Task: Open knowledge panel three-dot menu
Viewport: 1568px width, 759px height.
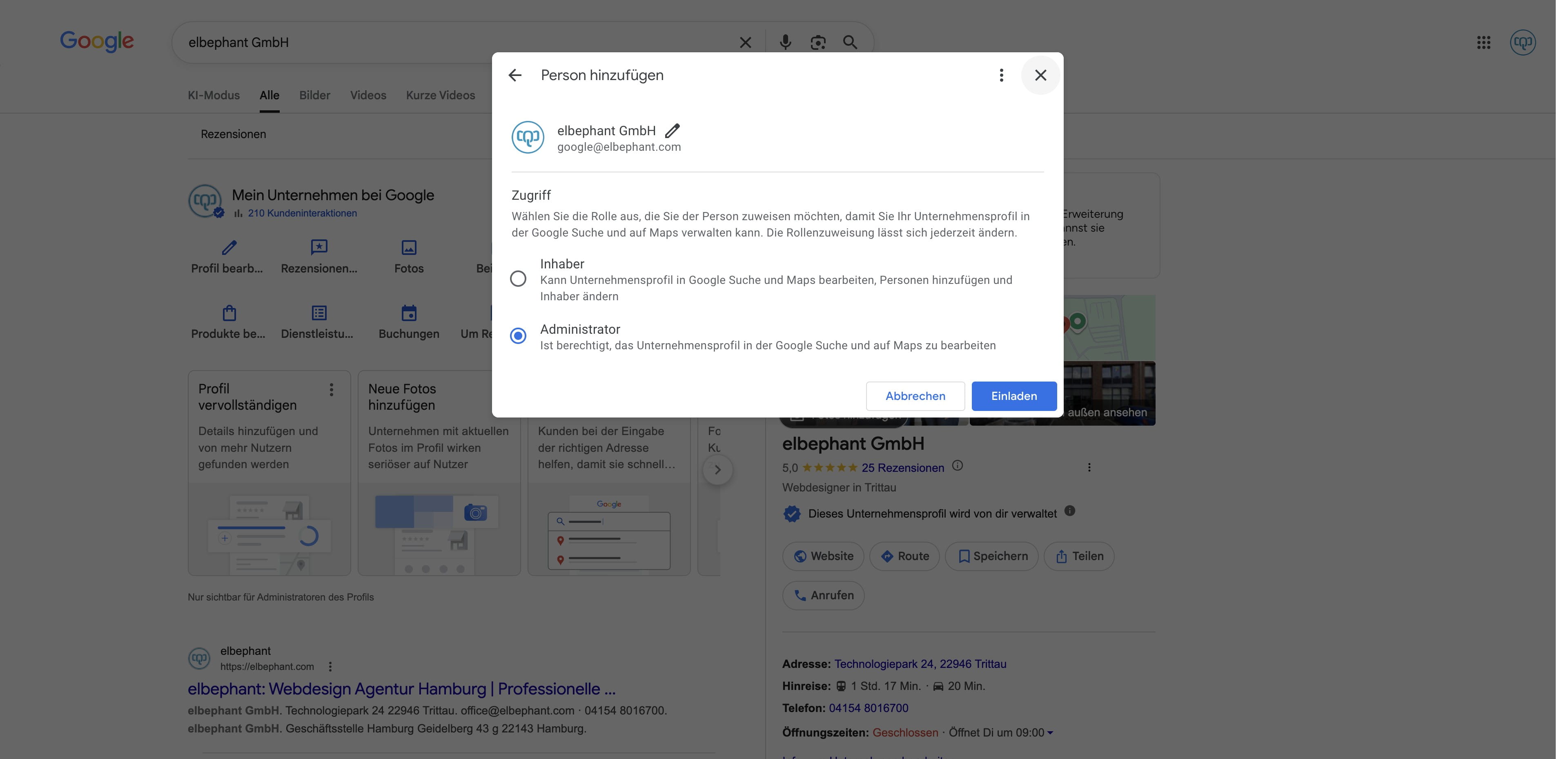Action: pos(1089,468)
